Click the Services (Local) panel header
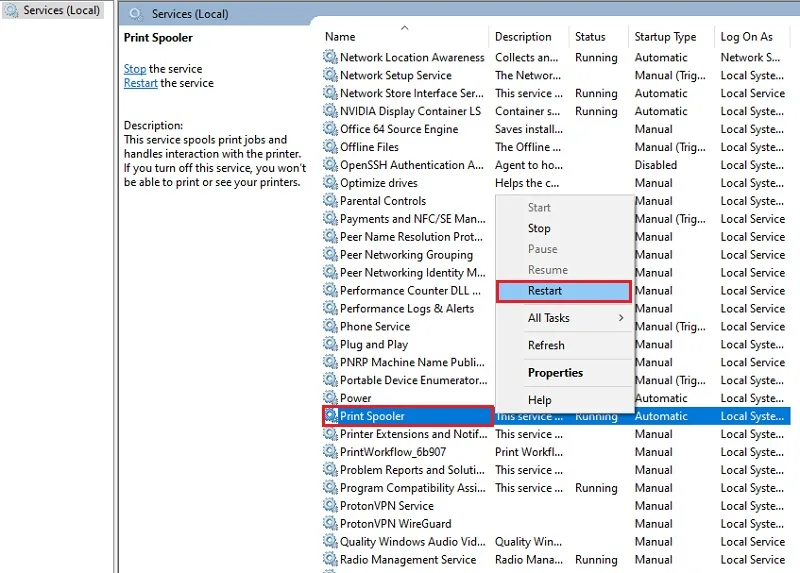The height and width of the screenshot is (573, 800). coord(190,14)
